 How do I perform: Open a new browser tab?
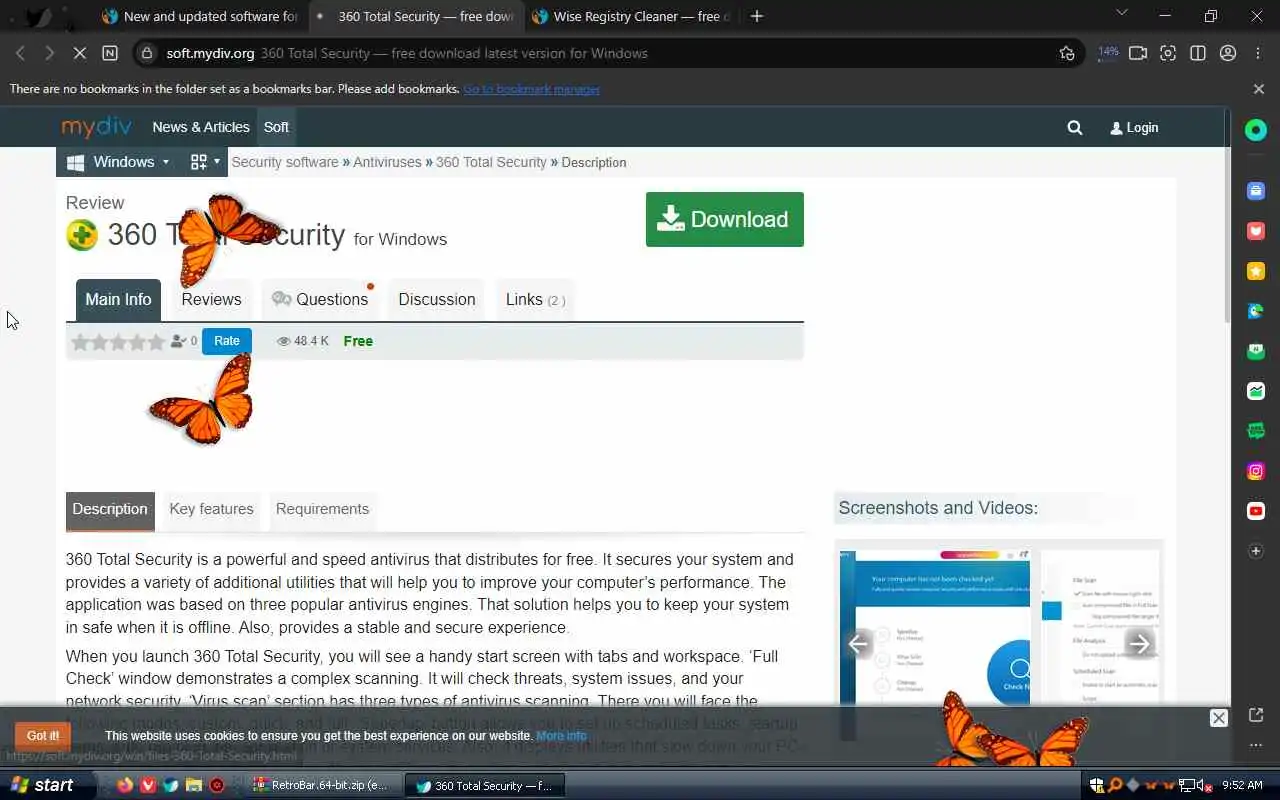757,16
